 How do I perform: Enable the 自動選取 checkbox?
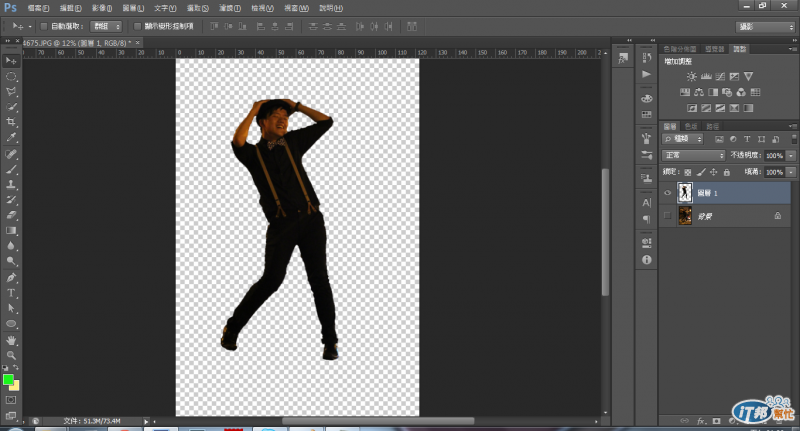click(x=44, y=26)
